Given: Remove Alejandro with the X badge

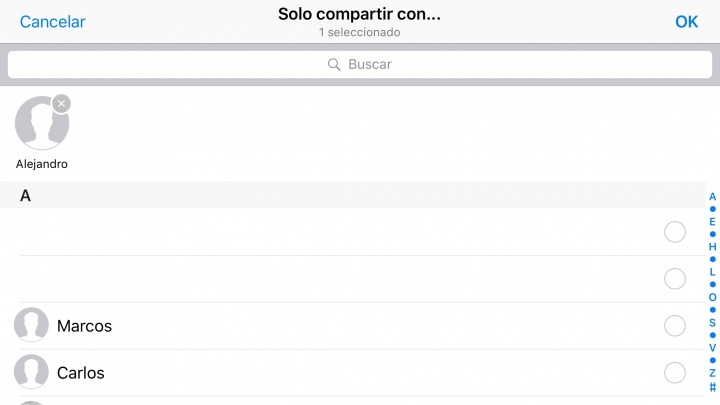Looking at the screenshot, I should [x=62, y=103].
